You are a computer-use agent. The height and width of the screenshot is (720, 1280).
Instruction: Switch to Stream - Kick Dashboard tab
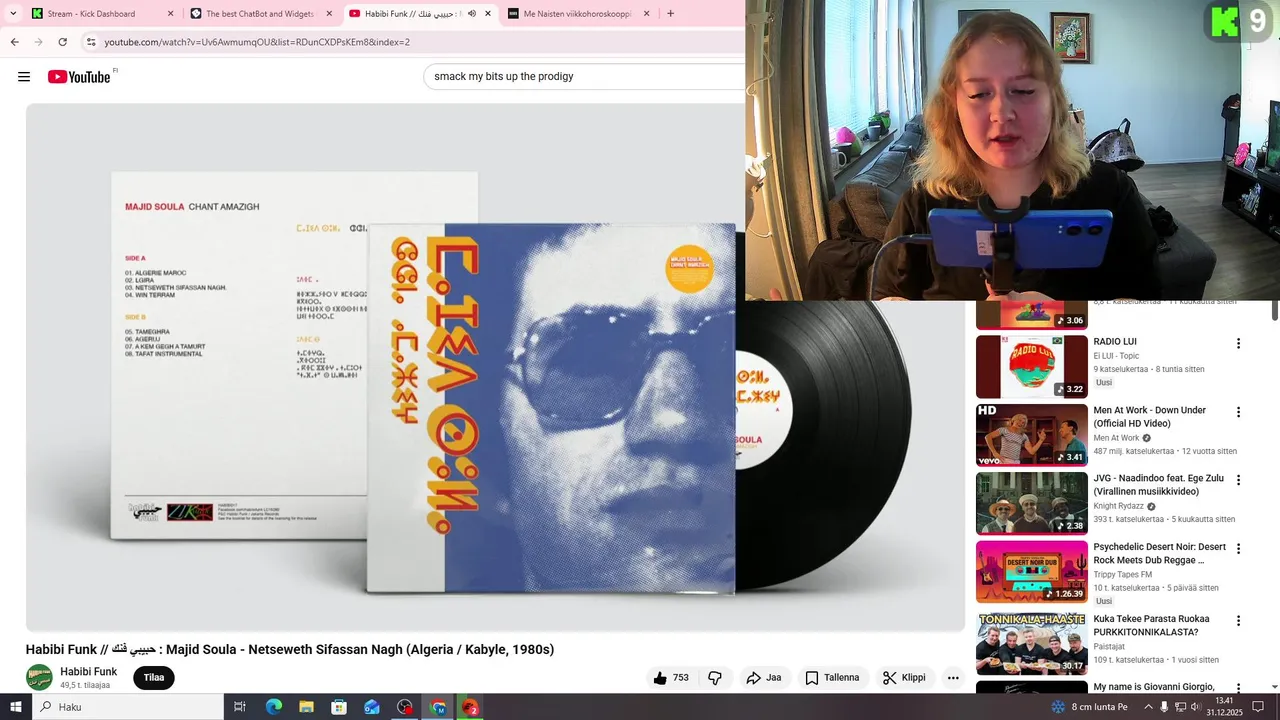tap(102, 14)
